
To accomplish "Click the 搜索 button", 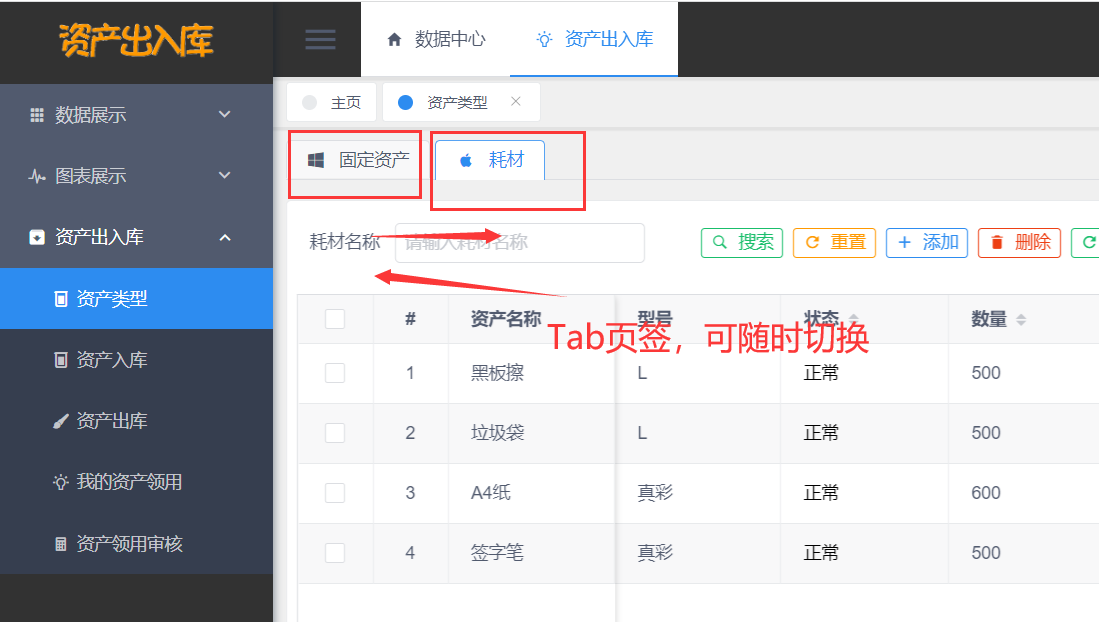I will pos(742,243).
